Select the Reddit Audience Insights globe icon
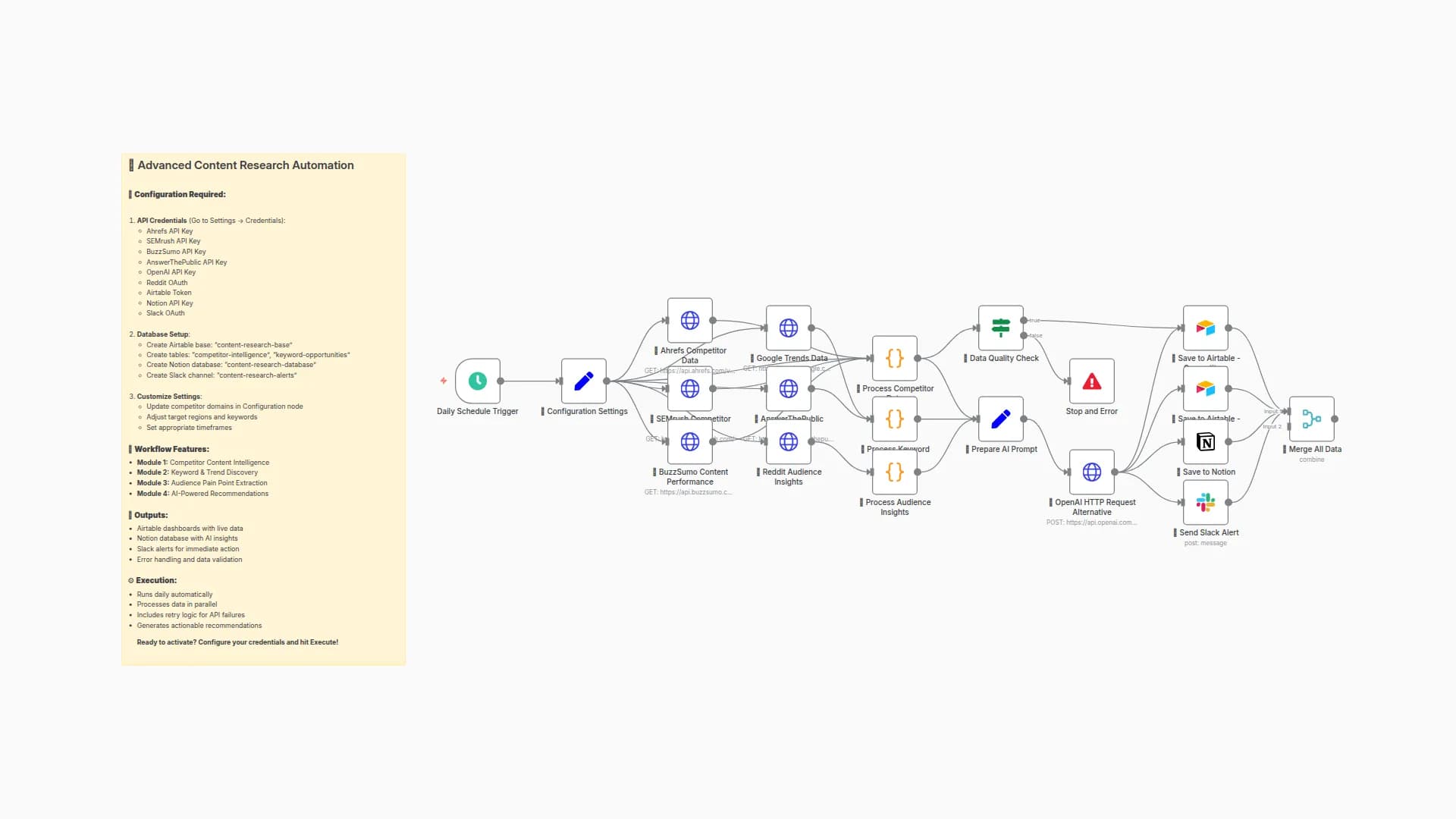This screenshot has height=819, width=1456. click(x=788, y=441)
